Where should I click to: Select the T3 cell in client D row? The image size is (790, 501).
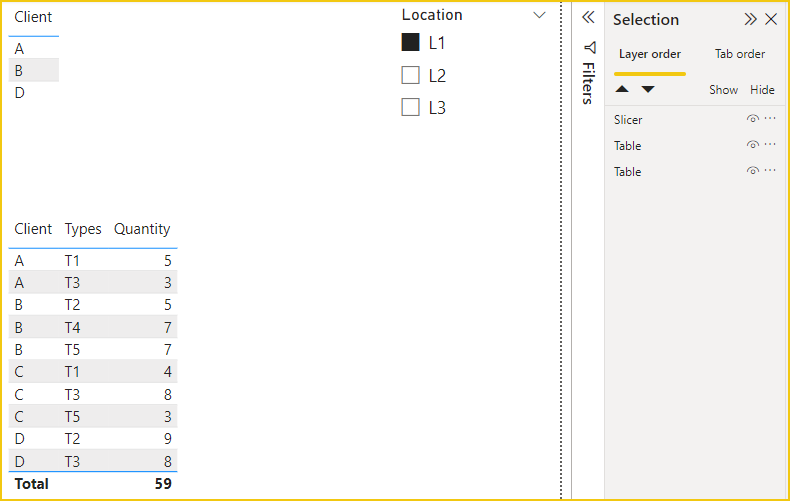(x=72, y=461)
